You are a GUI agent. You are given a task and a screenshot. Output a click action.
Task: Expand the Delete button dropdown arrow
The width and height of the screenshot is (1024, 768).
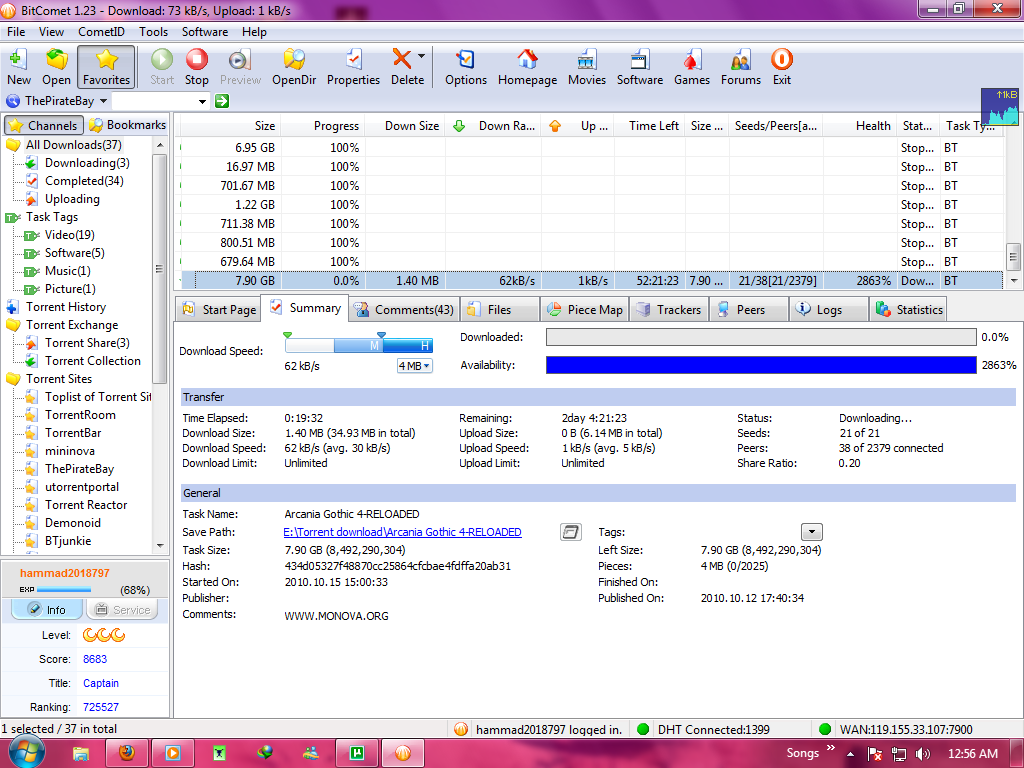pyautogui.click(x=422, y=57)
